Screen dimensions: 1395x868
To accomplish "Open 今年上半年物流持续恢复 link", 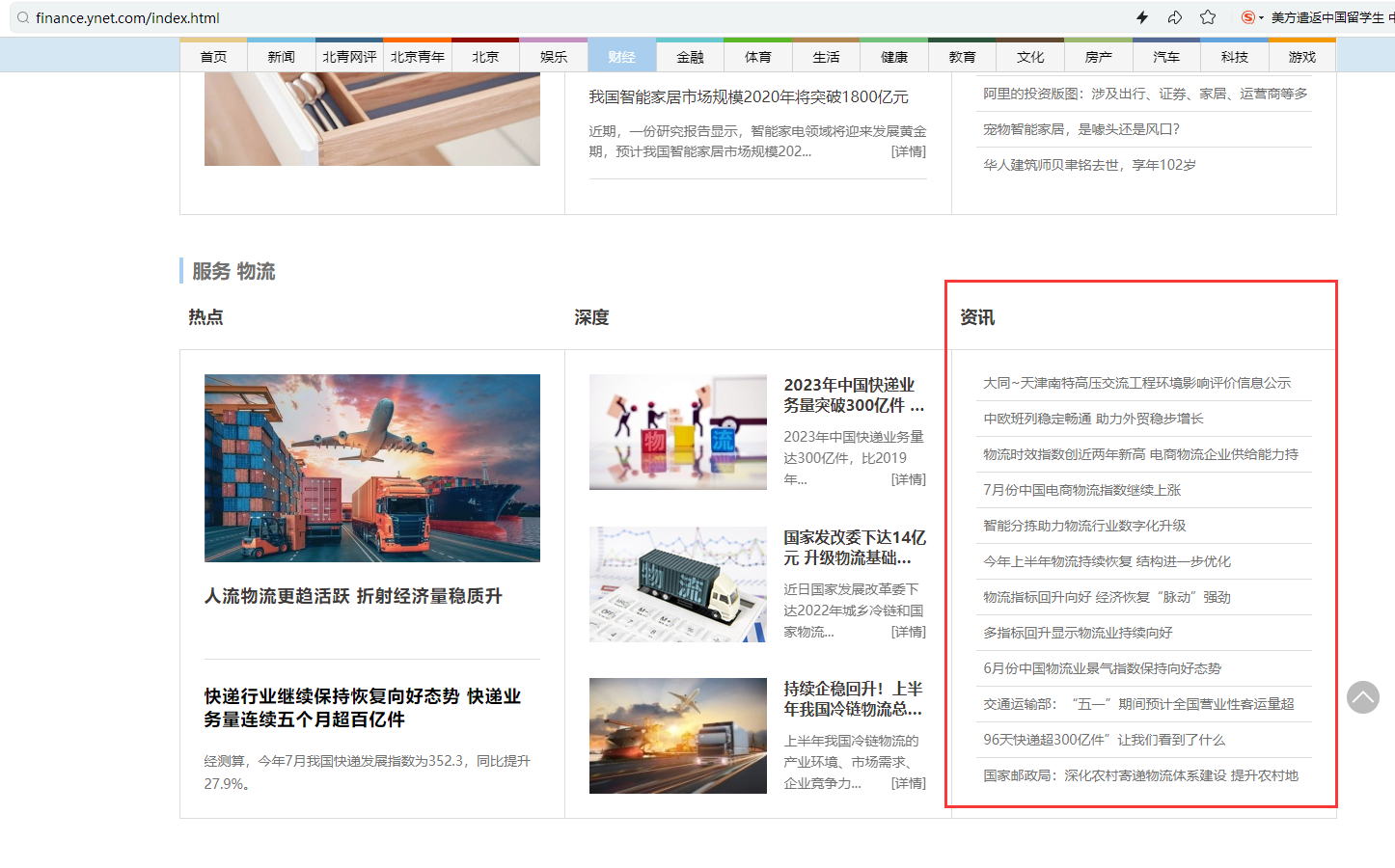I will (x=1107, y=561).
